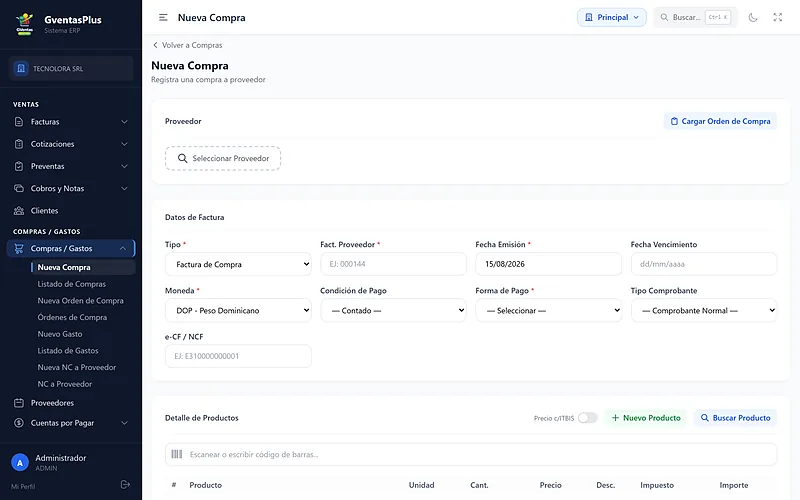
Task: Click the plus icon on Nuevo Producto
Action: pos(615,418)
